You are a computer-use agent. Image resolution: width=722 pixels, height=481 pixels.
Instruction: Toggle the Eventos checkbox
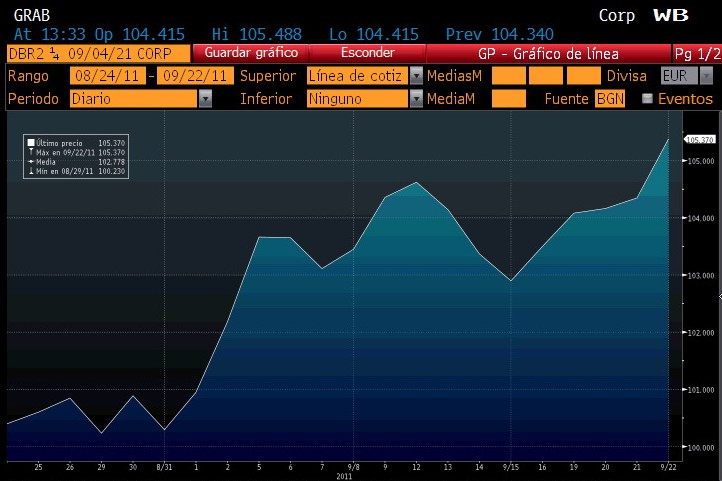coord(647,99)
